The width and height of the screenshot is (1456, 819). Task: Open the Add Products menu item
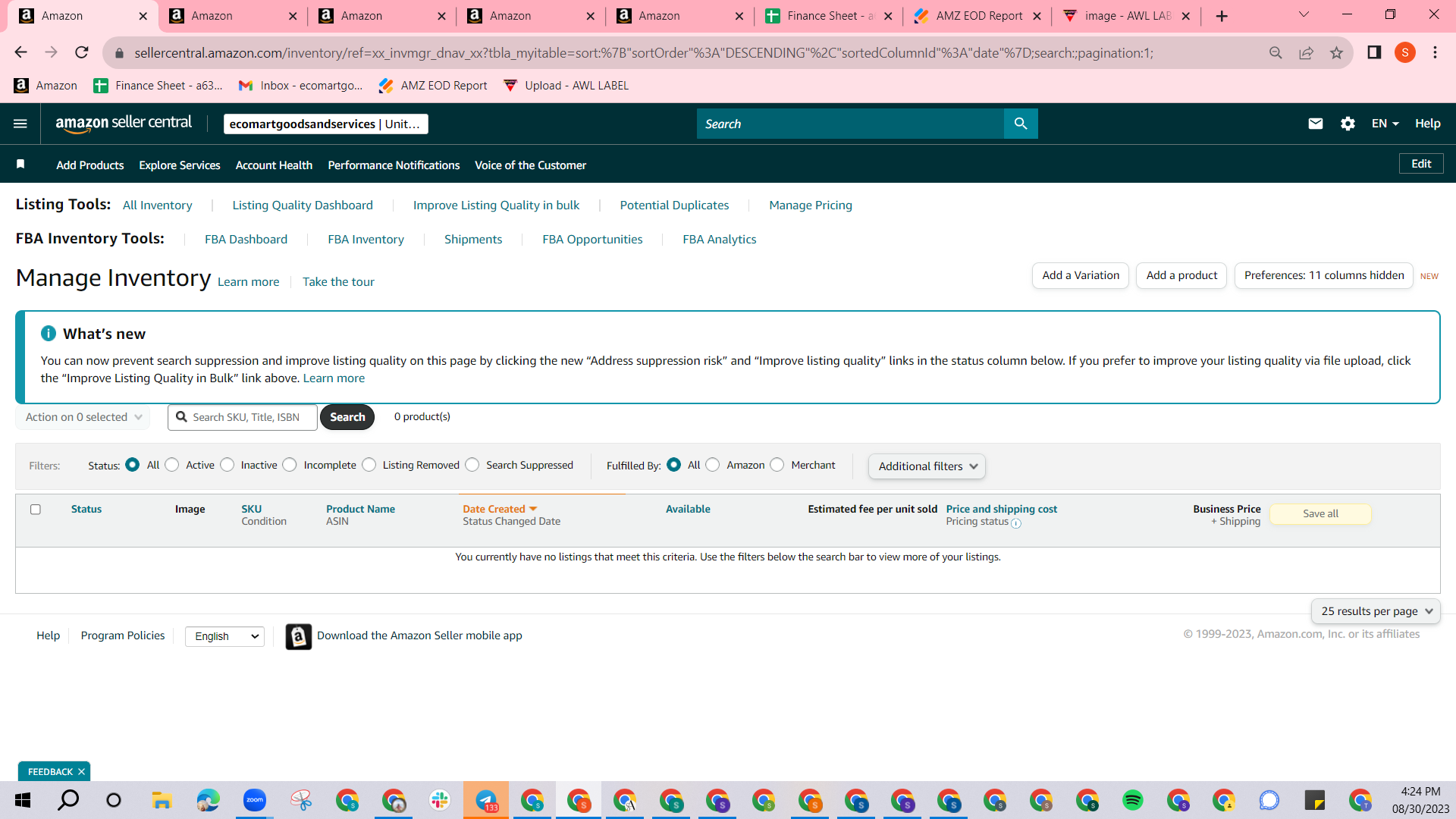point(90,165)
